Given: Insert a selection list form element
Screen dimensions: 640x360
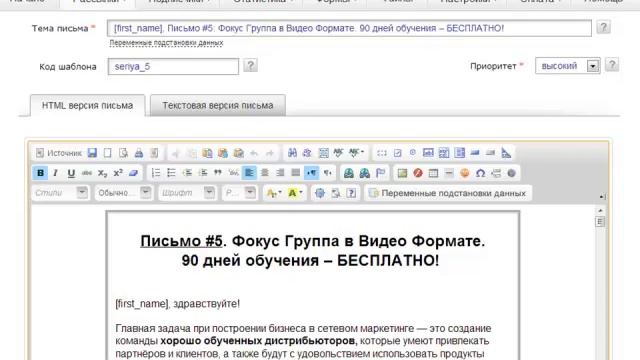Looking at the screenshot, I should tap(460, 153).
